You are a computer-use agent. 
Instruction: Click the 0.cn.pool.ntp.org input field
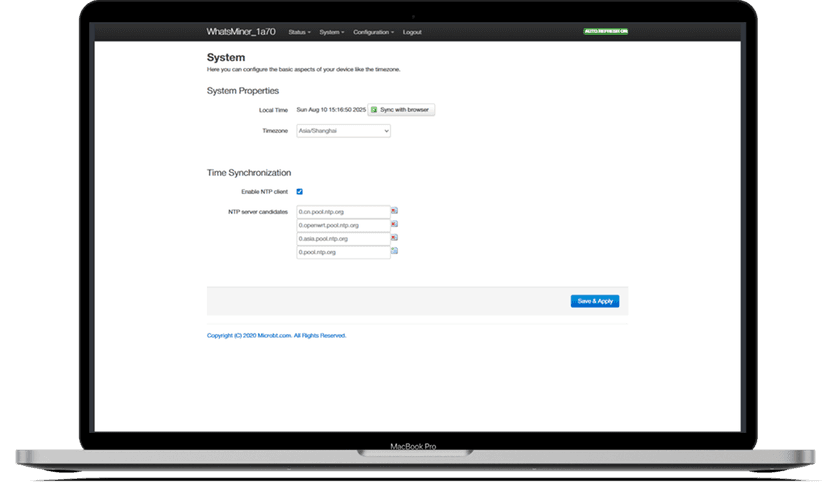tap(342, 212)
